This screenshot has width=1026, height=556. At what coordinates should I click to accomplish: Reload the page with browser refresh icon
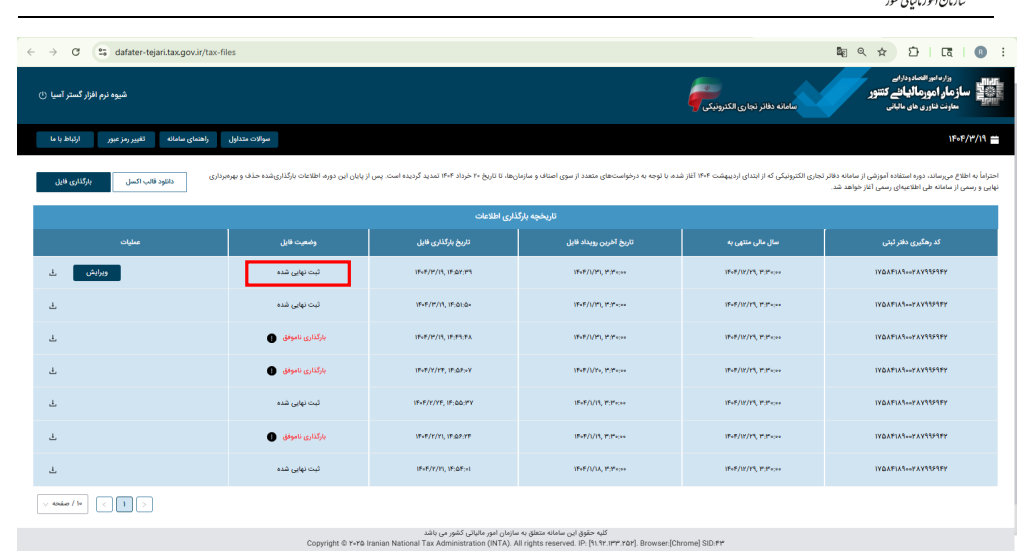[76, 52]
